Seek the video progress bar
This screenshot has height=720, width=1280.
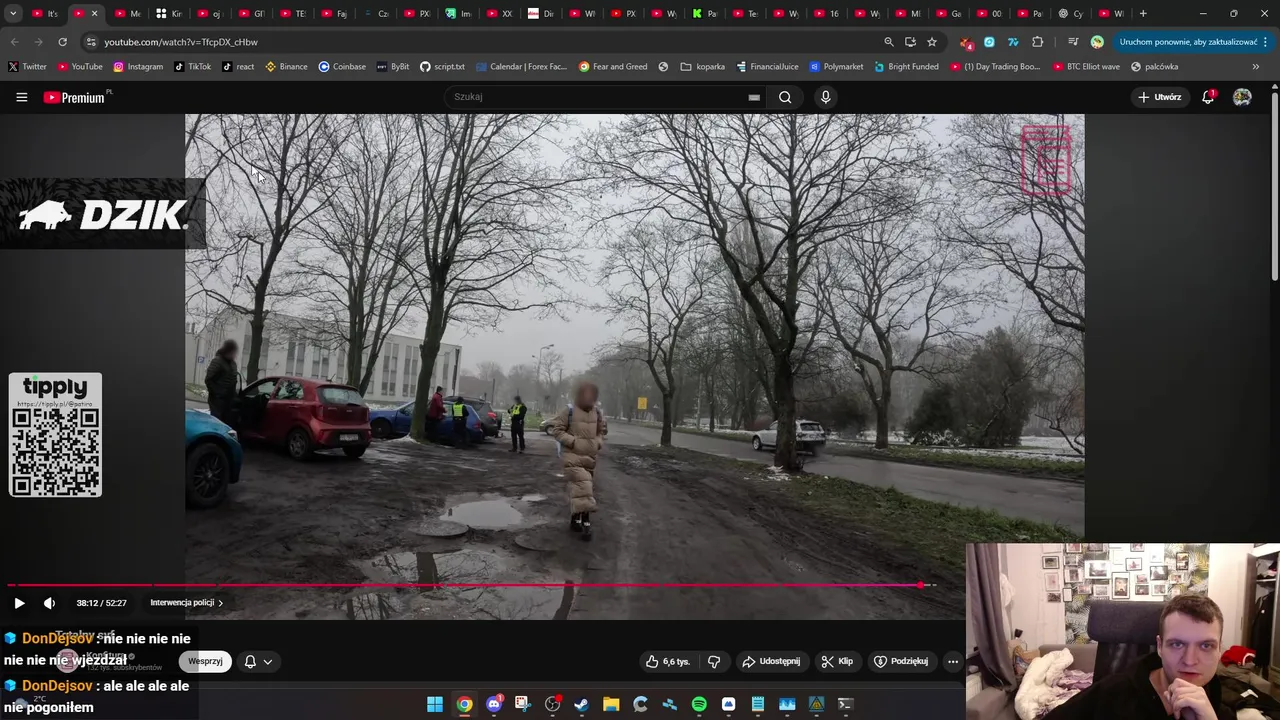pos(471,585)
